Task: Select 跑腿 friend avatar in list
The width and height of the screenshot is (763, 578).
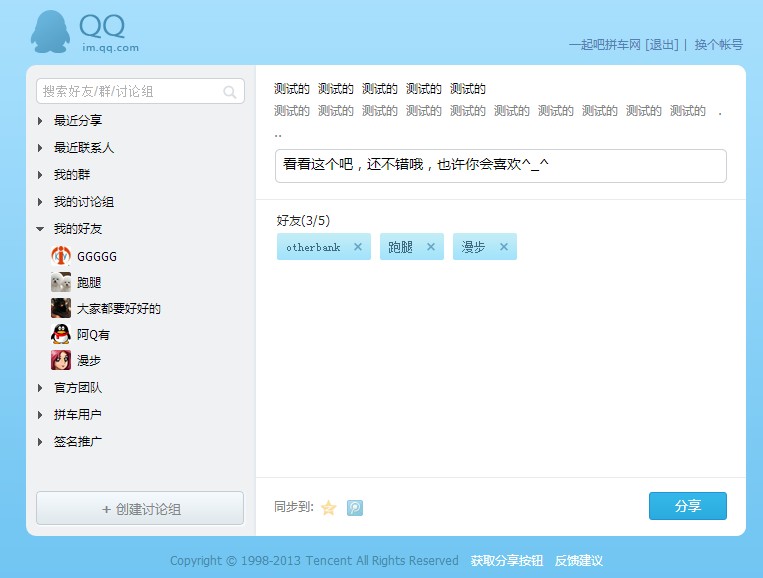Action: tap(61, 282)
